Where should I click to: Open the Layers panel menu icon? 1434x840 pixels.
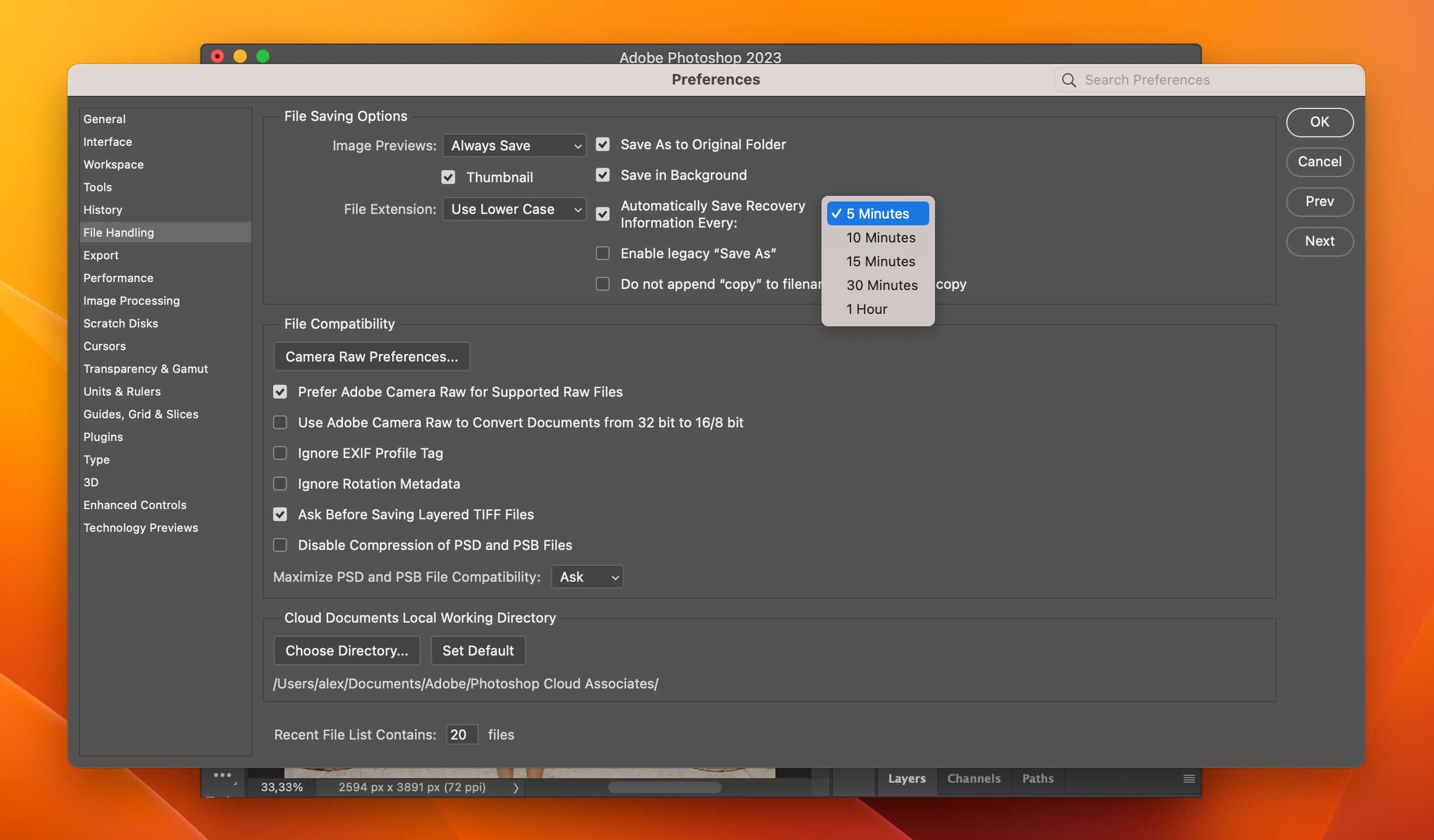pyautogui.click(x=1189, y=778)
